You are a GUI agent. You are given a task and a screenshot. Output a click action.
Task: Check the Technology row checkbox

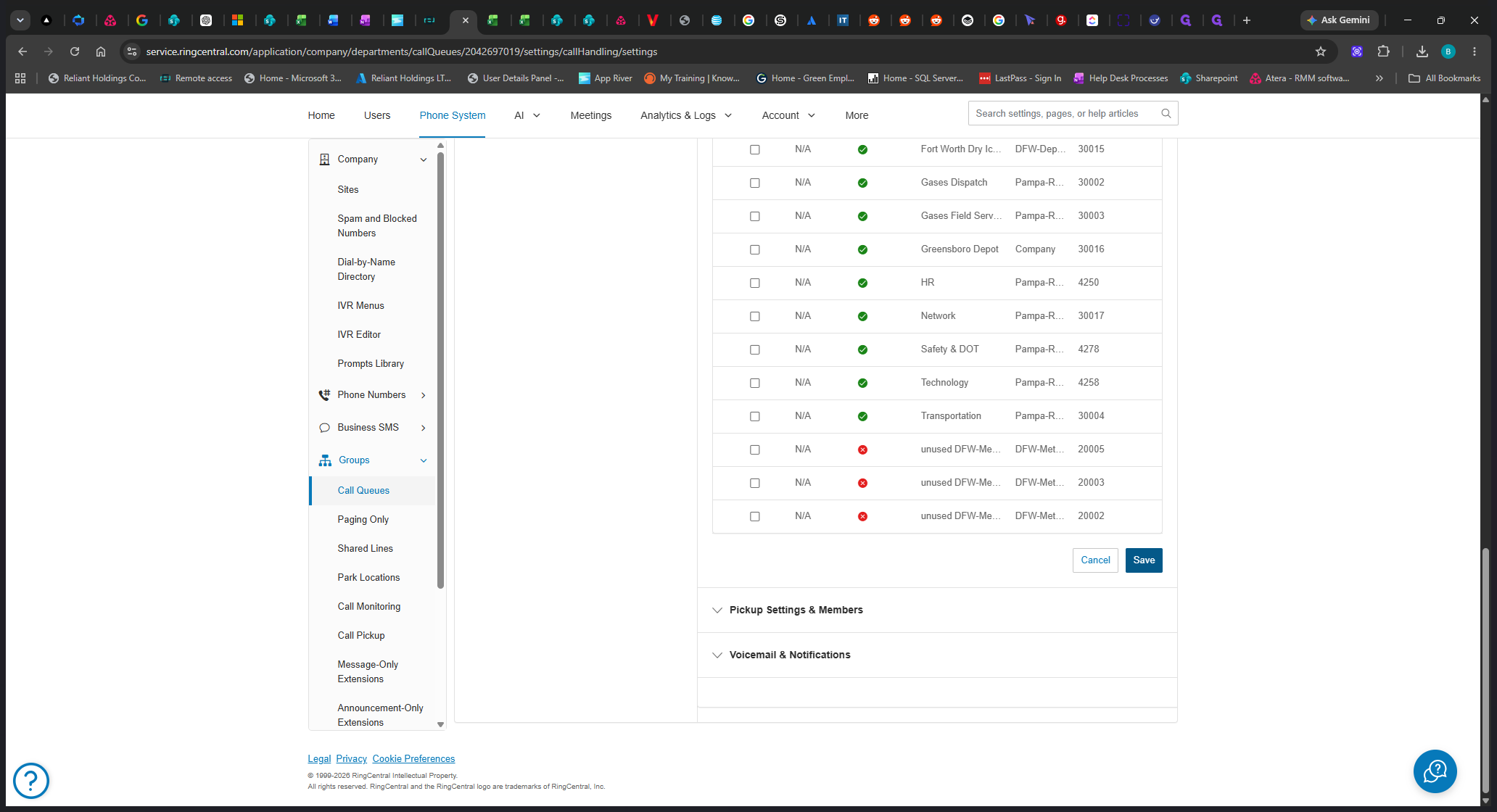coord(755,383)
